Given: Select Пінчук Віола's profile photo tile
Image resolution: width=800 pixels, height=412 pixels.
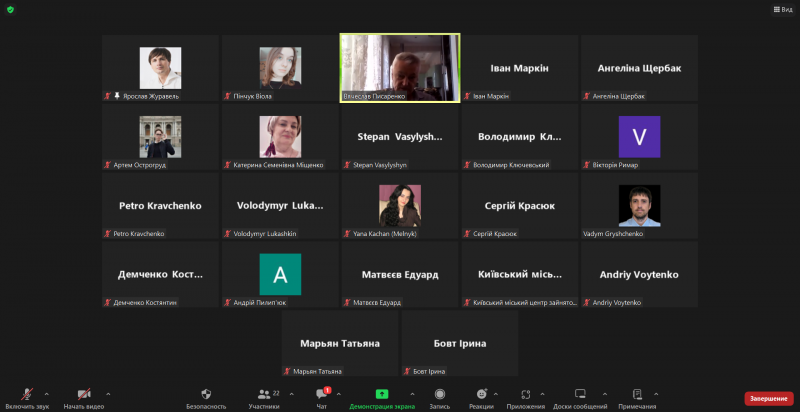Looking at the screenshot, I should [x=280, y=68].
